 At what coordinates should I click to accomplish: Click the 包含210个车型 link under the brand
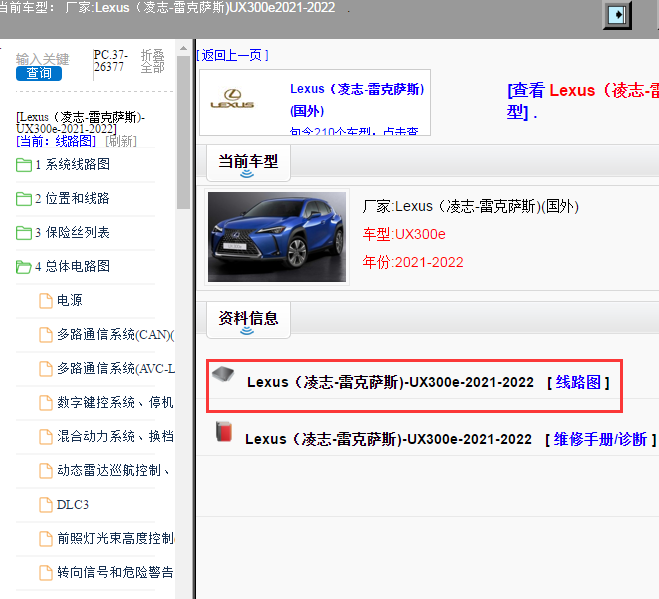[x=354, y=131]
